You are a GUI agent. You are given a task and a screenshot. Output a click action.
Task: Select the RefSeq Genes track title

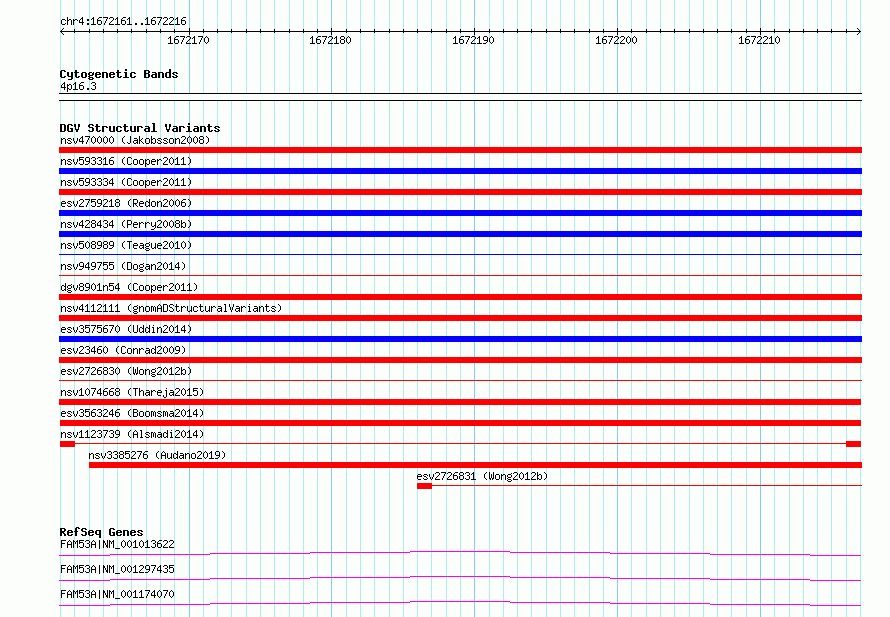[x=102, y=532]
